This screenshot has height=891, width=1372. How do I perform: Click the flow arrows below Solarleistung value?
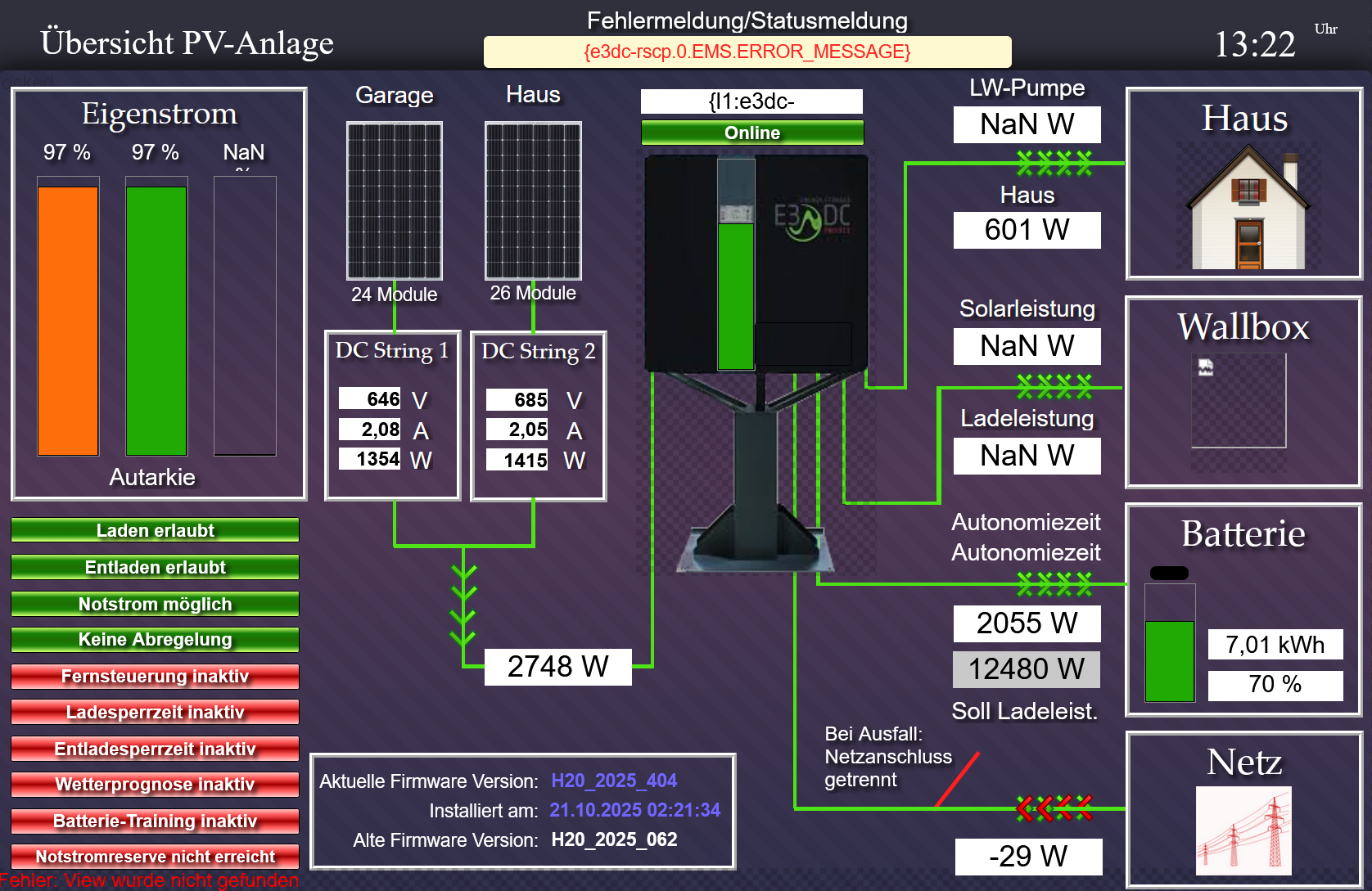click(x=1054, y=386)
